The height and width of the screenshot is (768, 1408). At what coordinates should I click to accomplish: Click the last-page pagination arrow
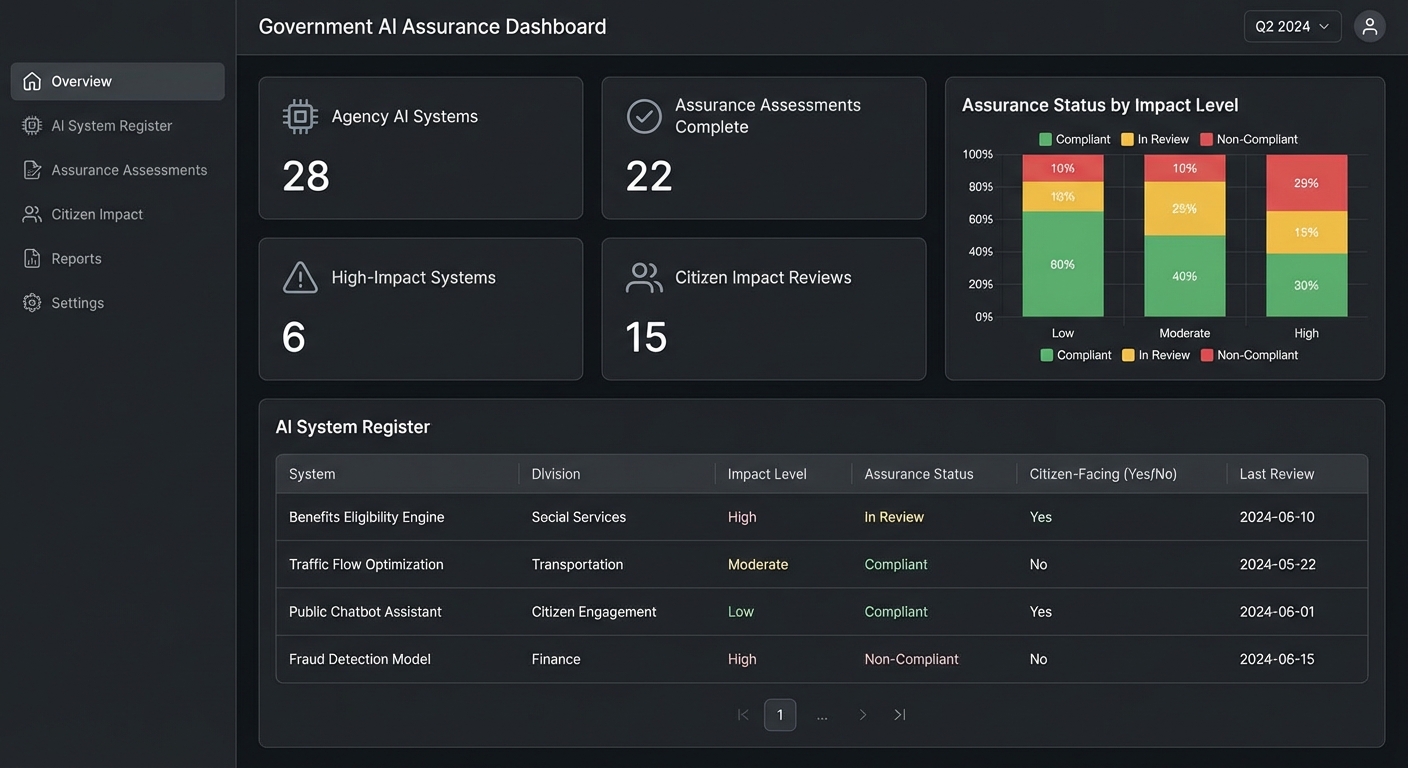(899, 714)
